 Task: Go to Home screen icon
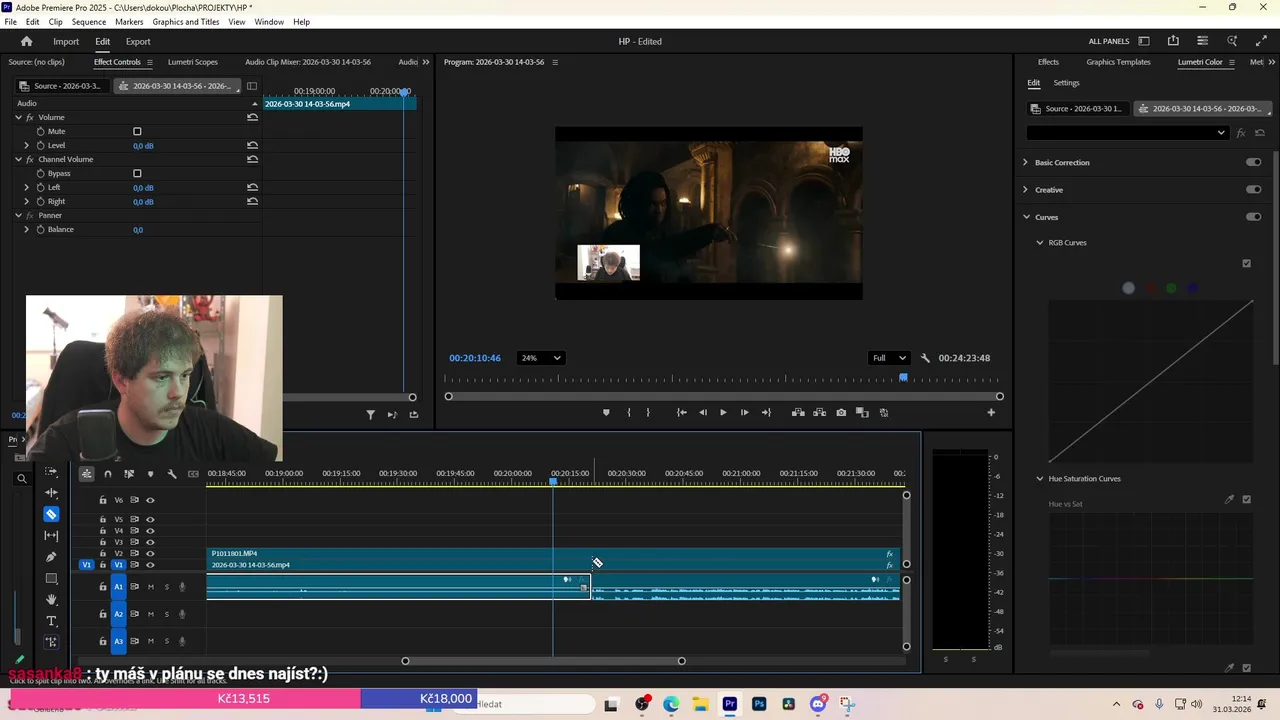tap(26, 41)
